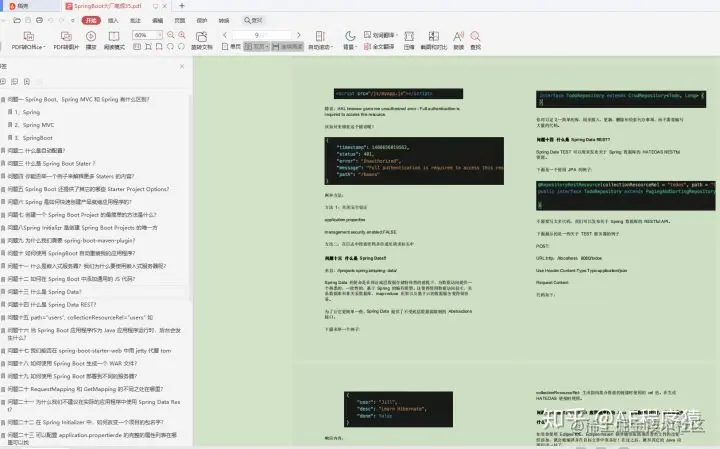720x449 pixels.
Task: Open bookmark about Spring Boot Stater
Action: coord(51,163)
